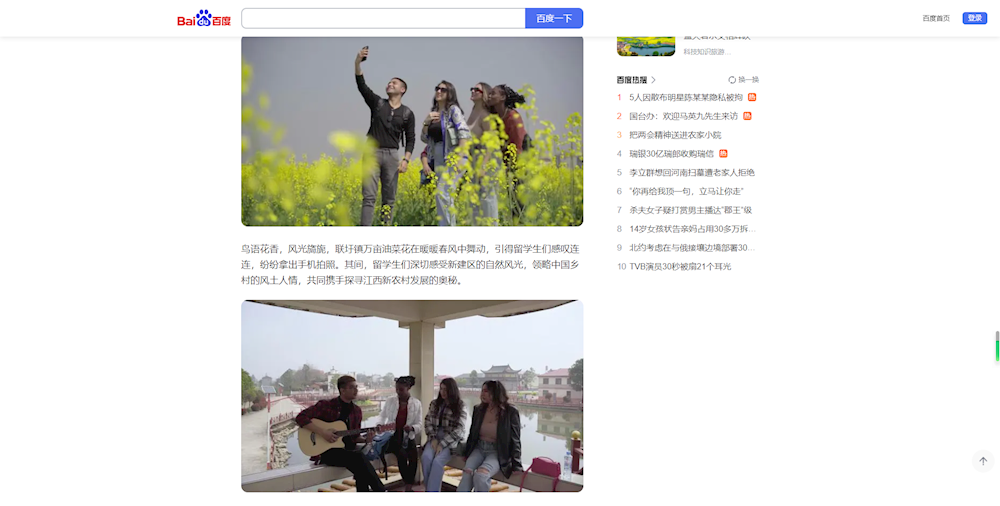Open hot search TVB演员30秒被扇21个耳光

pyautogui.click(x=680, y=266)
